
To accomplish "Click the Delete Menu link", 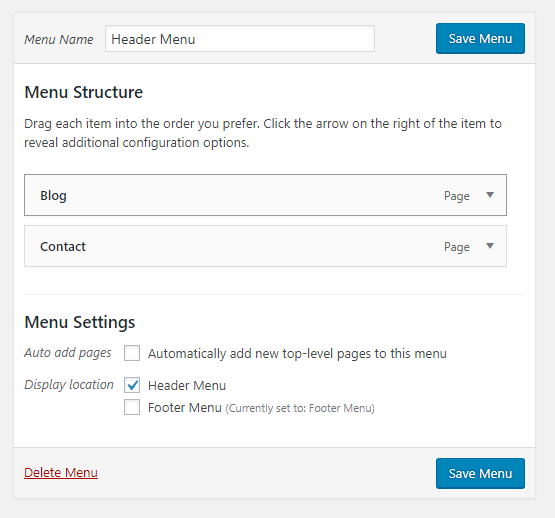I will pos(61,473).
